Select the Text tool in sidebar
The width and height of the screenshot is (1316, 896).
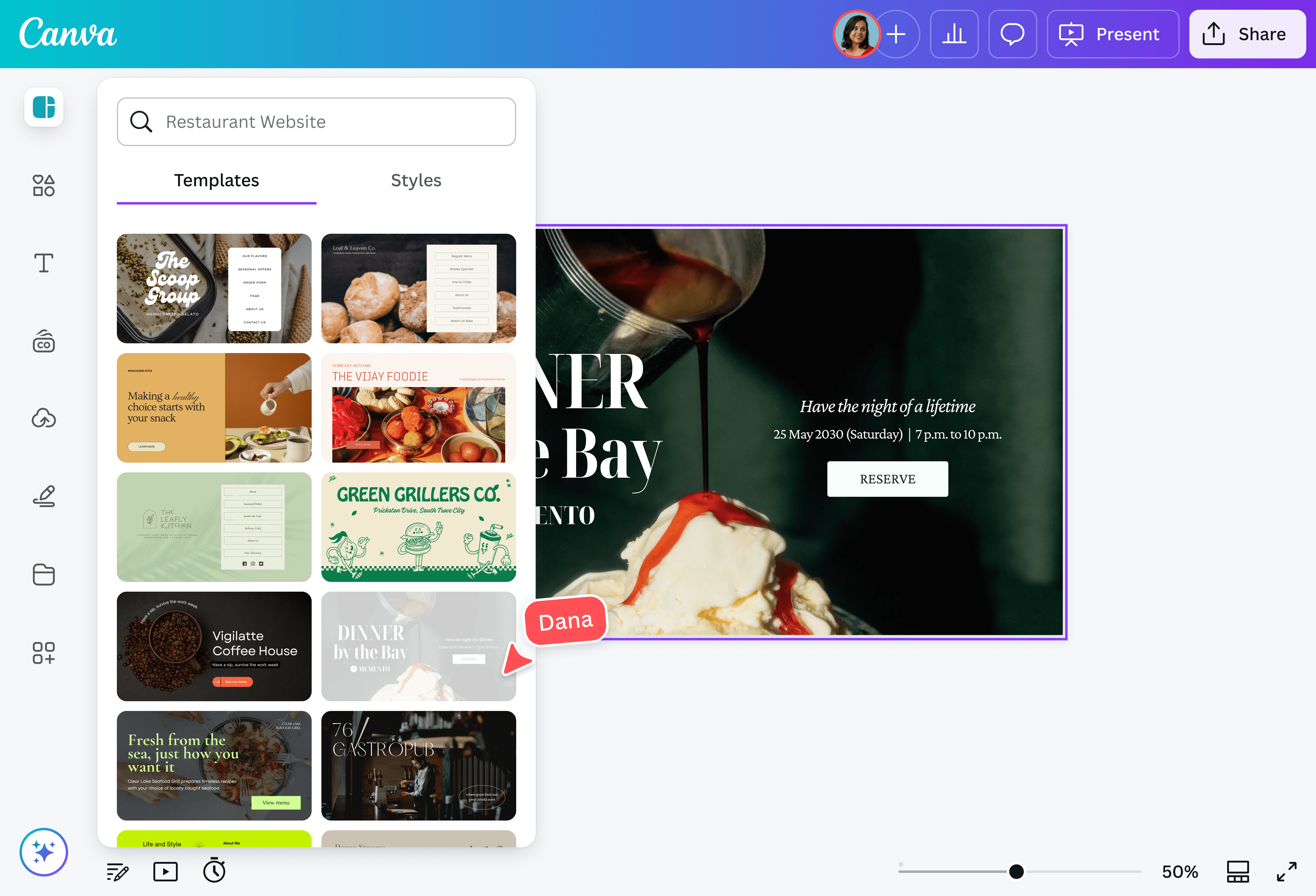coord(44,263)
